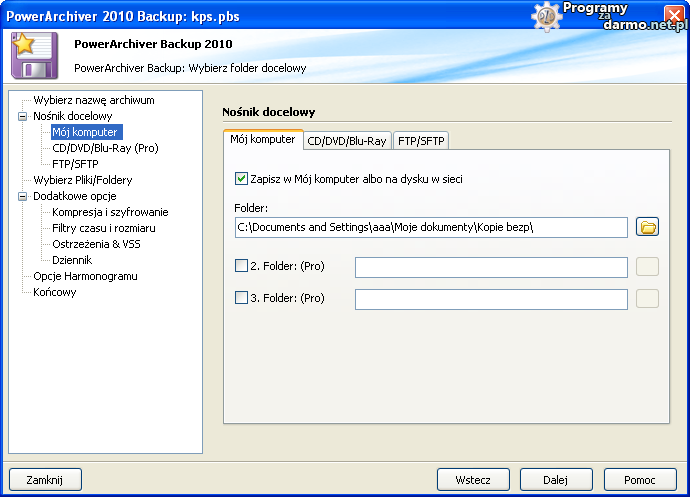Select the 'Mój komputer' tab
Screen dimensions: 690x497
[x=262, y=140]
